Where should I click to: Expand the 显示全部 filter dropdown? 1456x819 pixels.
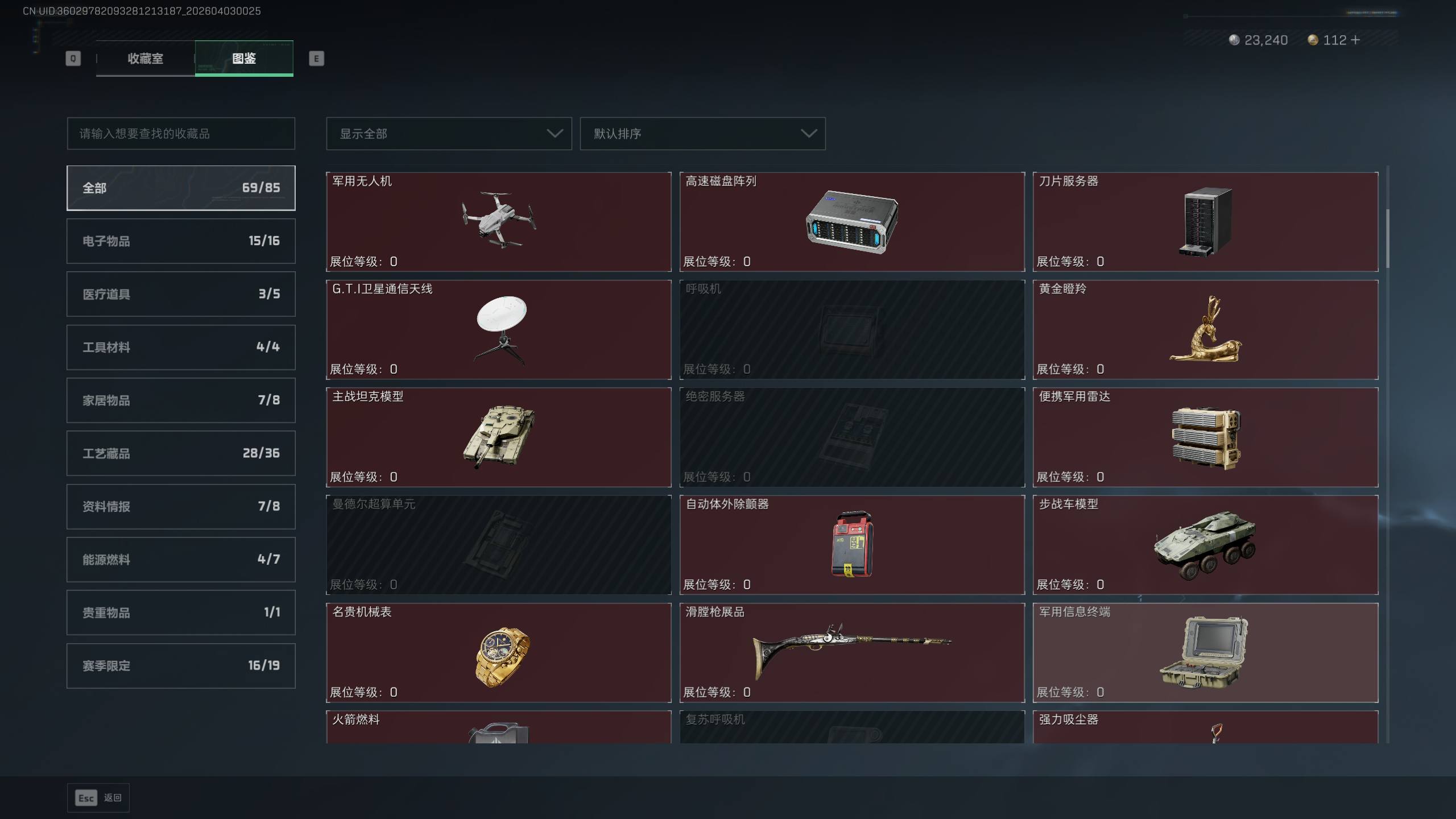pyautogui.click(x=449, y=134)
